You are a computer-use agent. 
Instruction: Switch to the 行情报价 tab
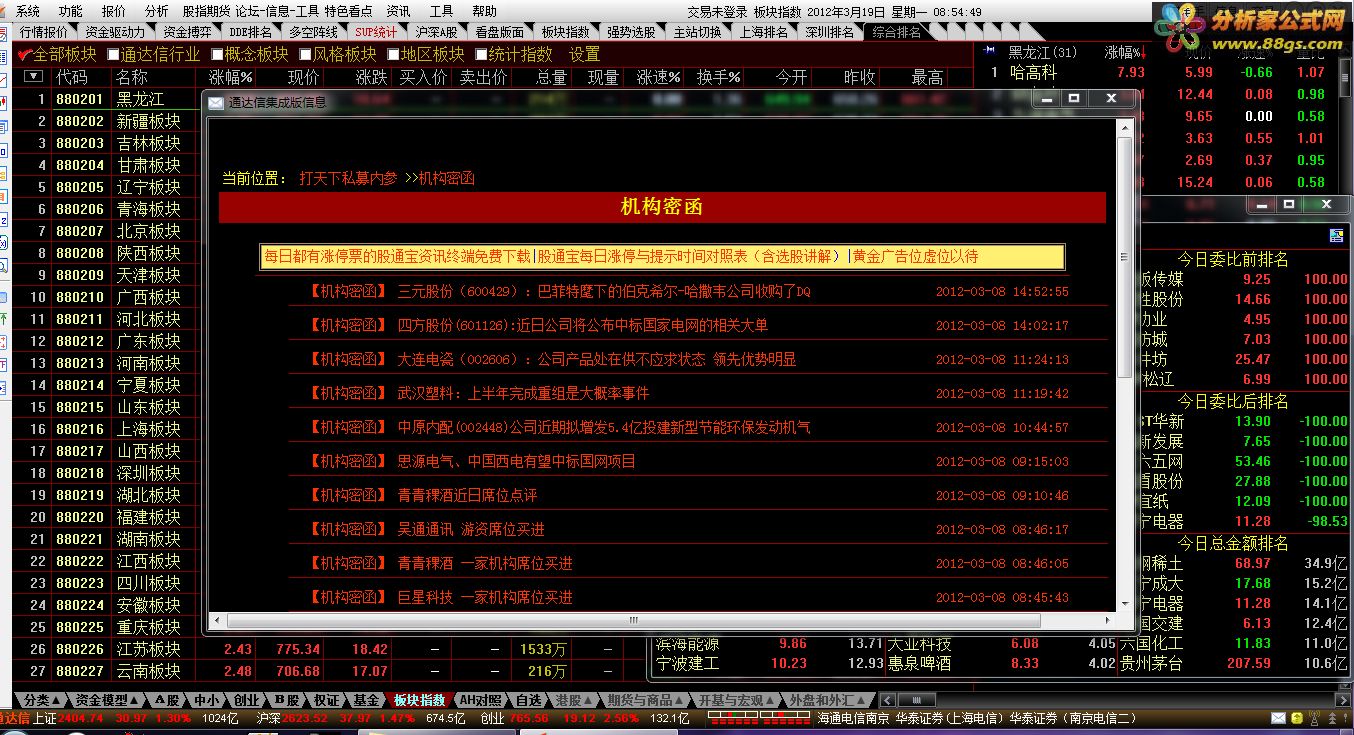click(x=44, y=32)
